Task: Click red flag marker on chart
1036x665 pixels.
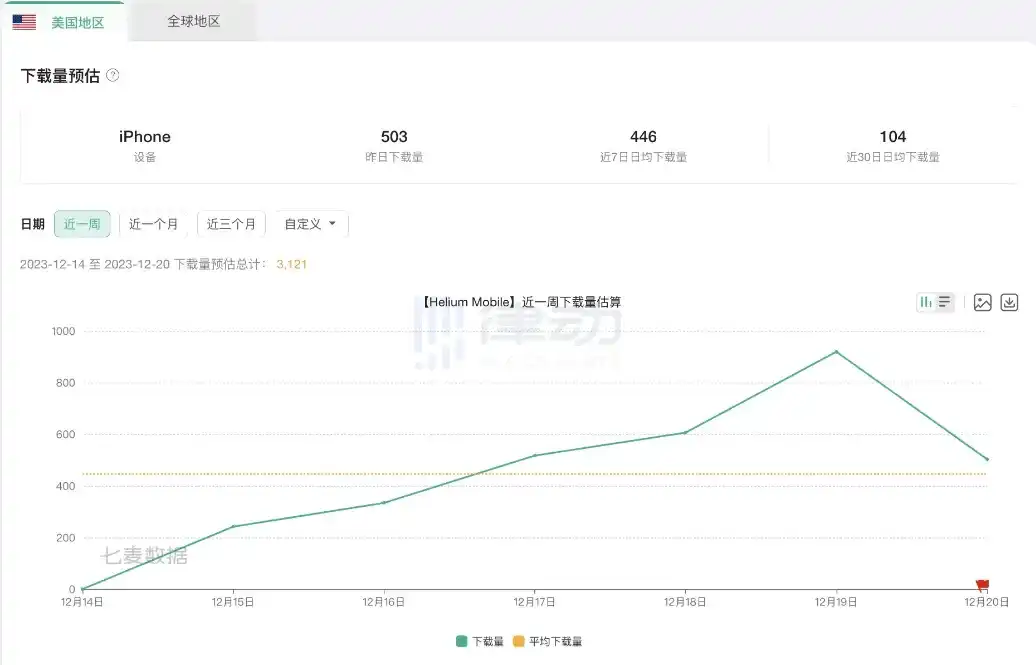Action: (982, 585)
